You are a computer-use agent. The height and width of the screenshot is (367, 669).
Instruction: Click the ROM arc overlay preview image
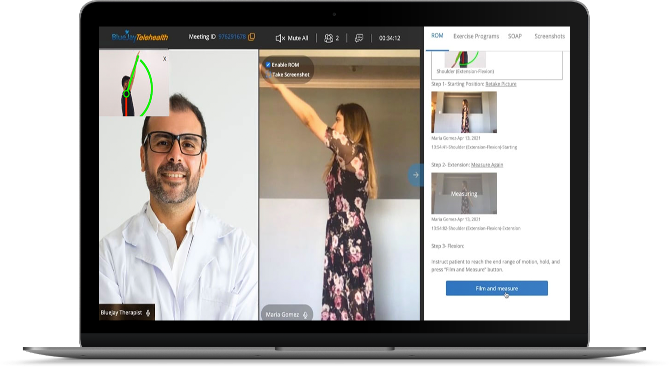[134, 83]
